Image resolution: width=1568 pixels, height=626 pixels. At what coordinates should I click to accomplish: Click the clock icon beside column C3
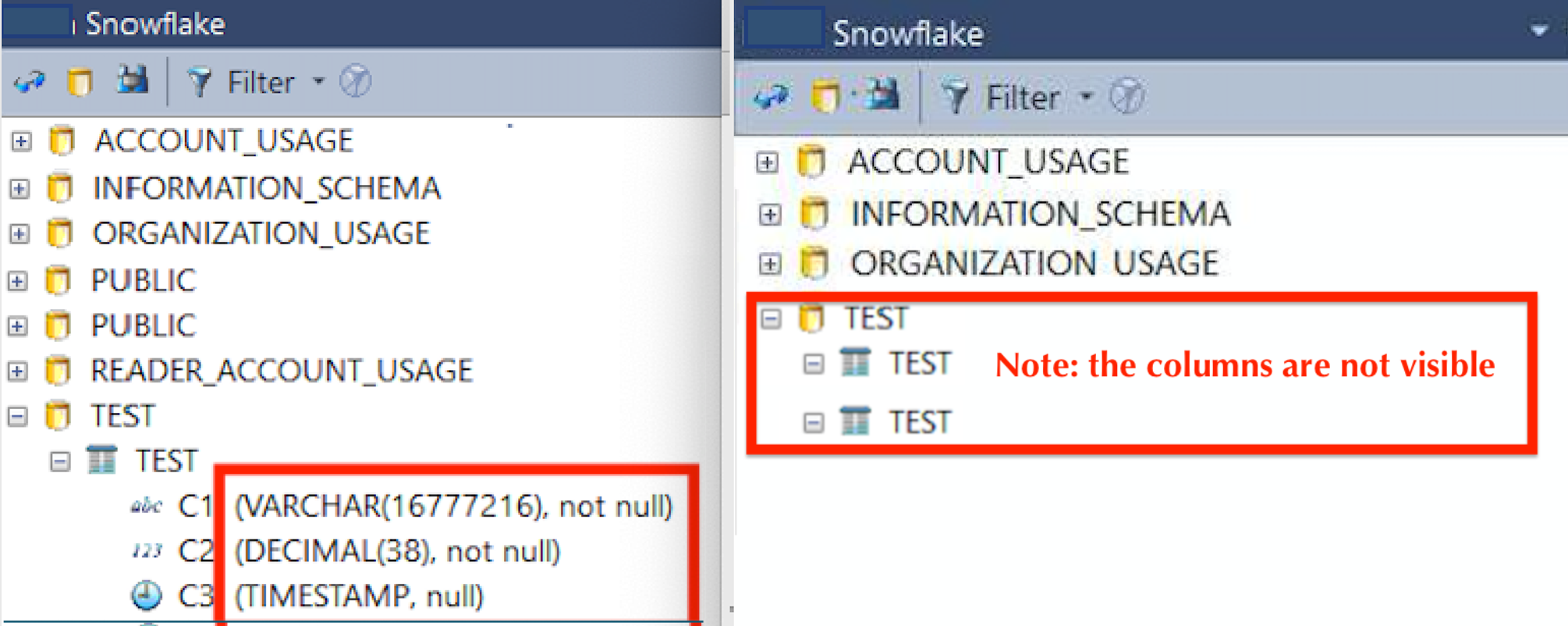tap(146, 596)
